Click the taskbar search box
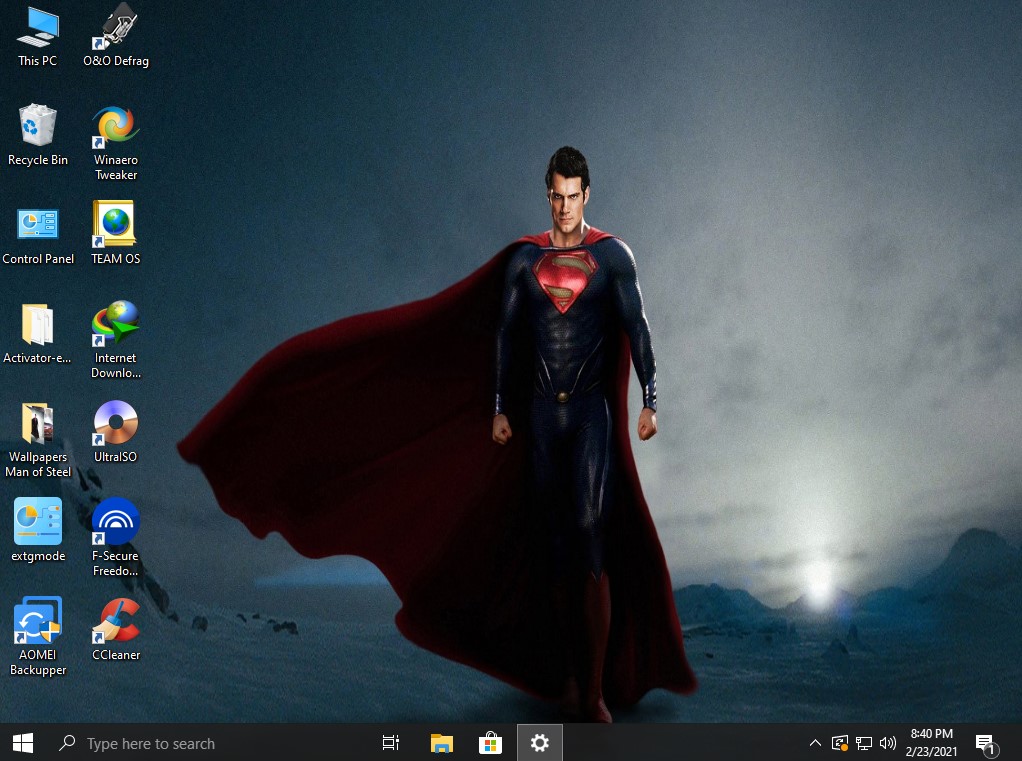The height and width of the screenshot is (761, 1022). (207, 743)
